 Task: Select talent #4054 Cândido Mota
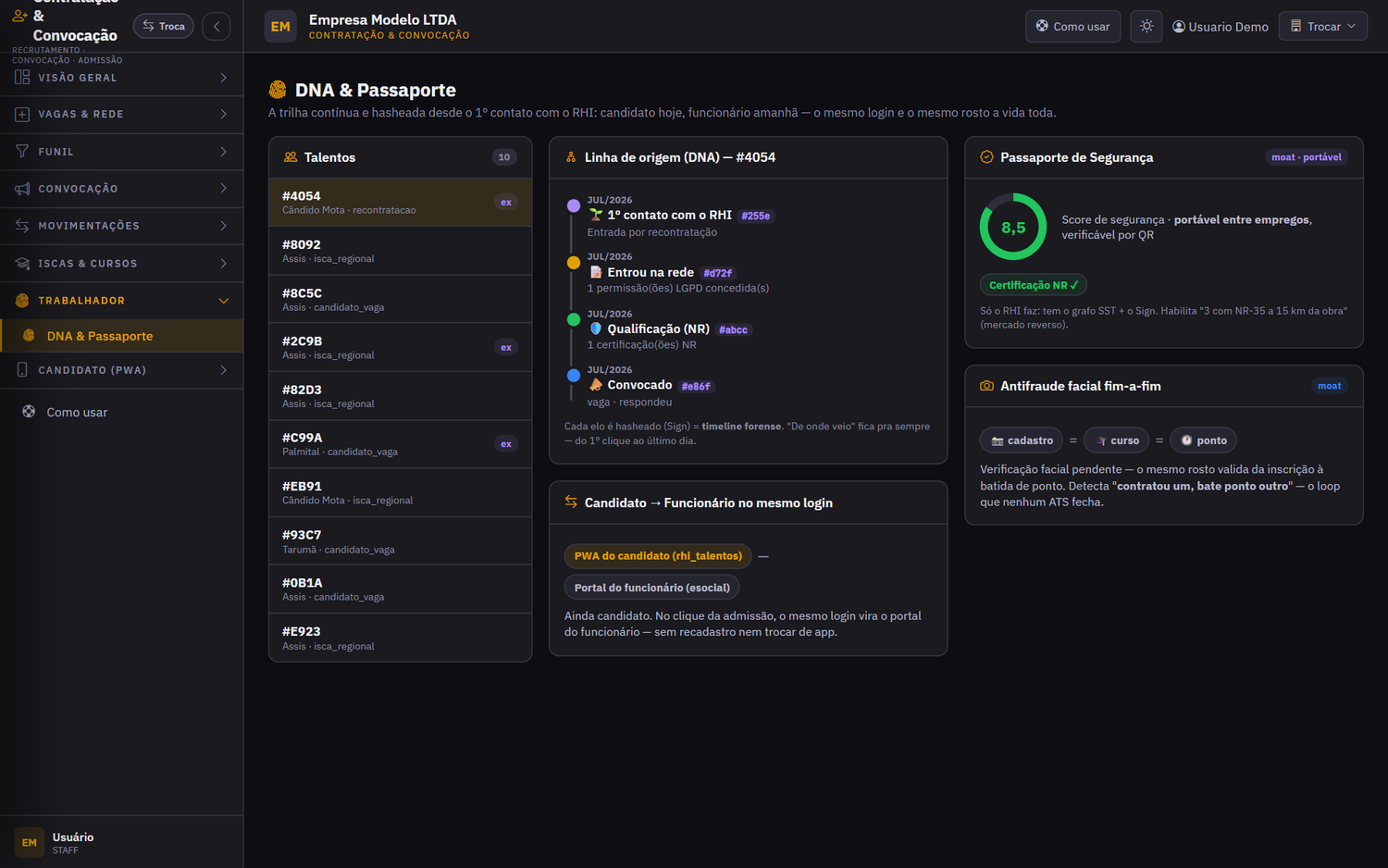pyautogui.click(x=400, y=203)
